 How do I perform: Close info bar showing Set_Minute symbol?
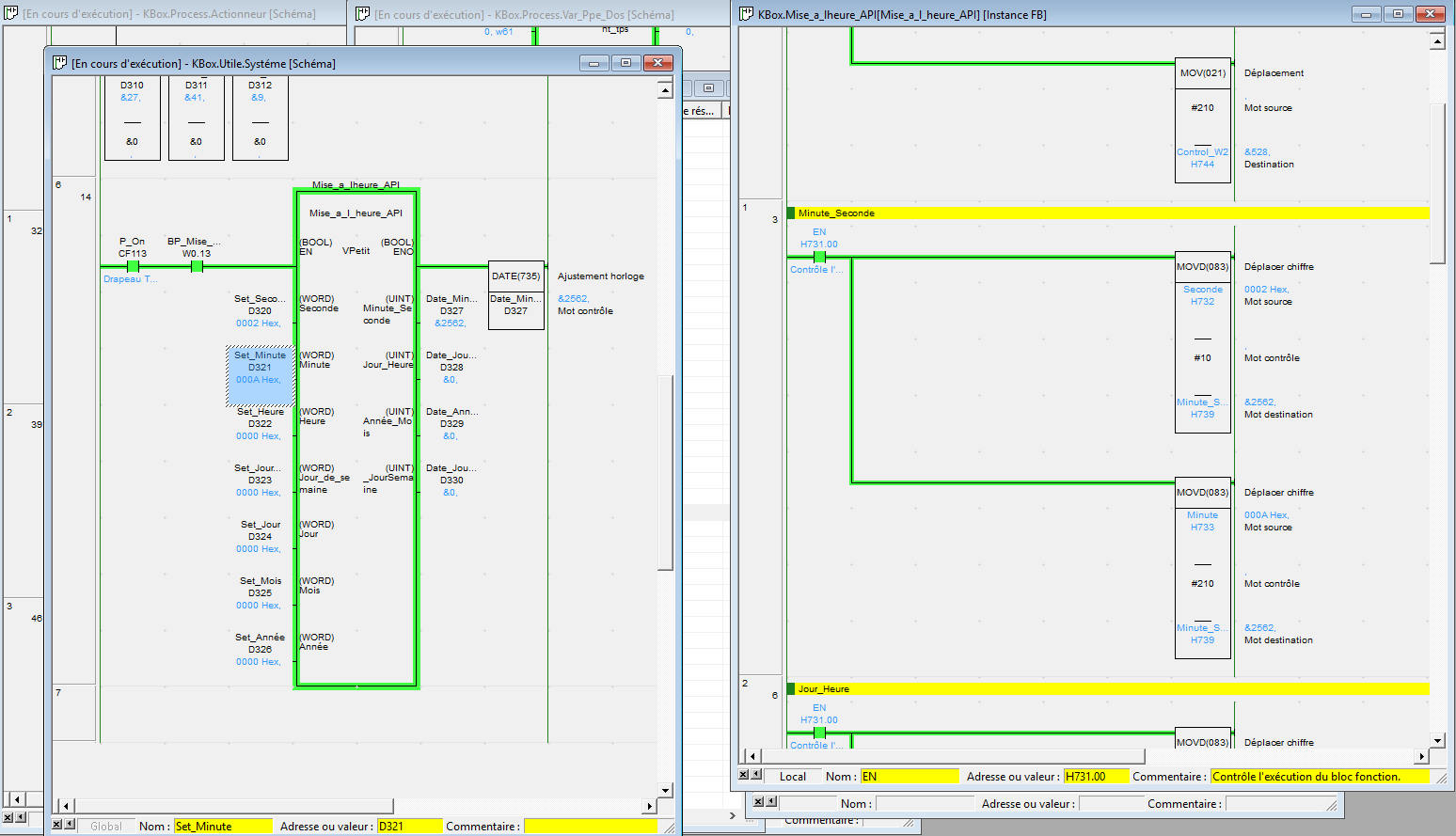[x=56, y=825]
